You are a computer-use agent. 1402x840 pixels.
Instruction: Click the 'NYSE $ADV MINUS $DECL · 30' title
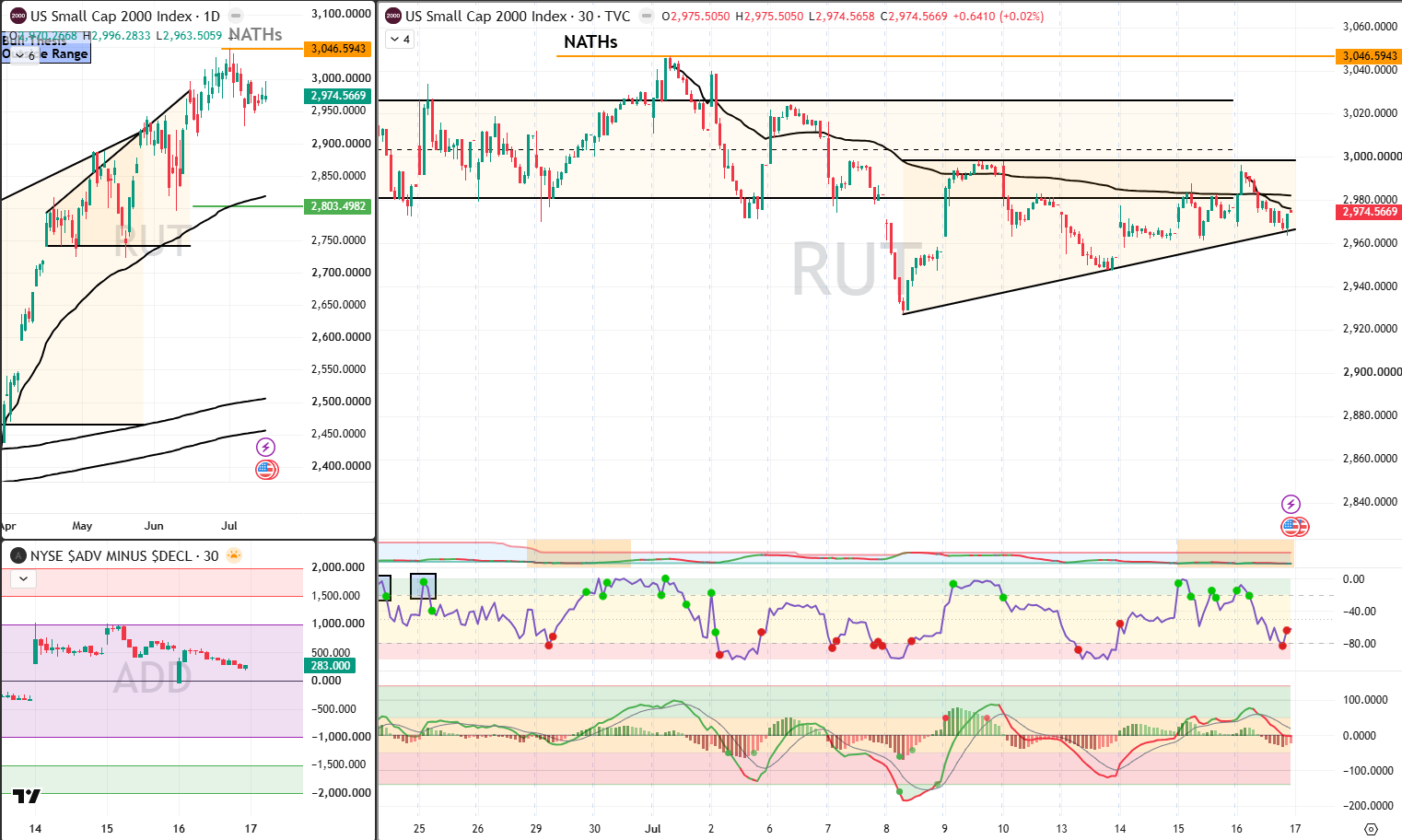point(124,555)
